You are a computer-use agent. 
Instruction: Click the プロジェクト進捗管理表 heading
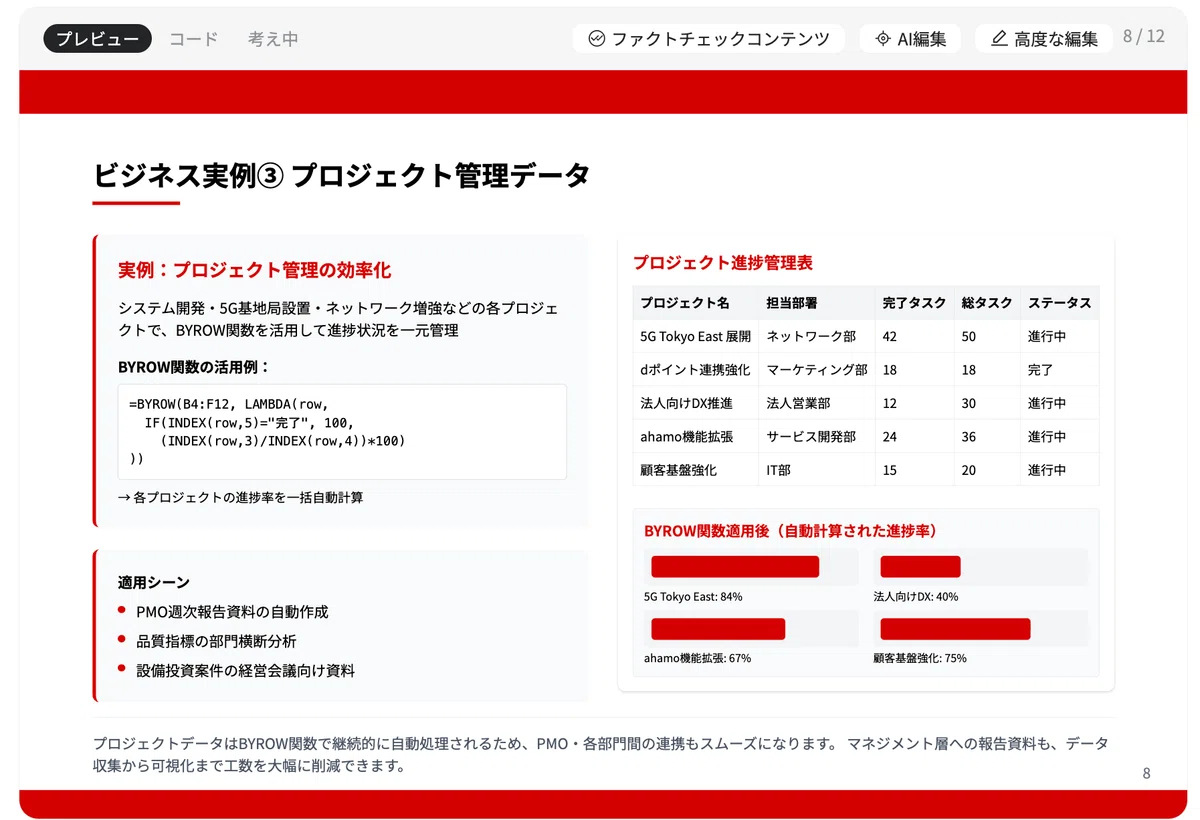point(722,263)
